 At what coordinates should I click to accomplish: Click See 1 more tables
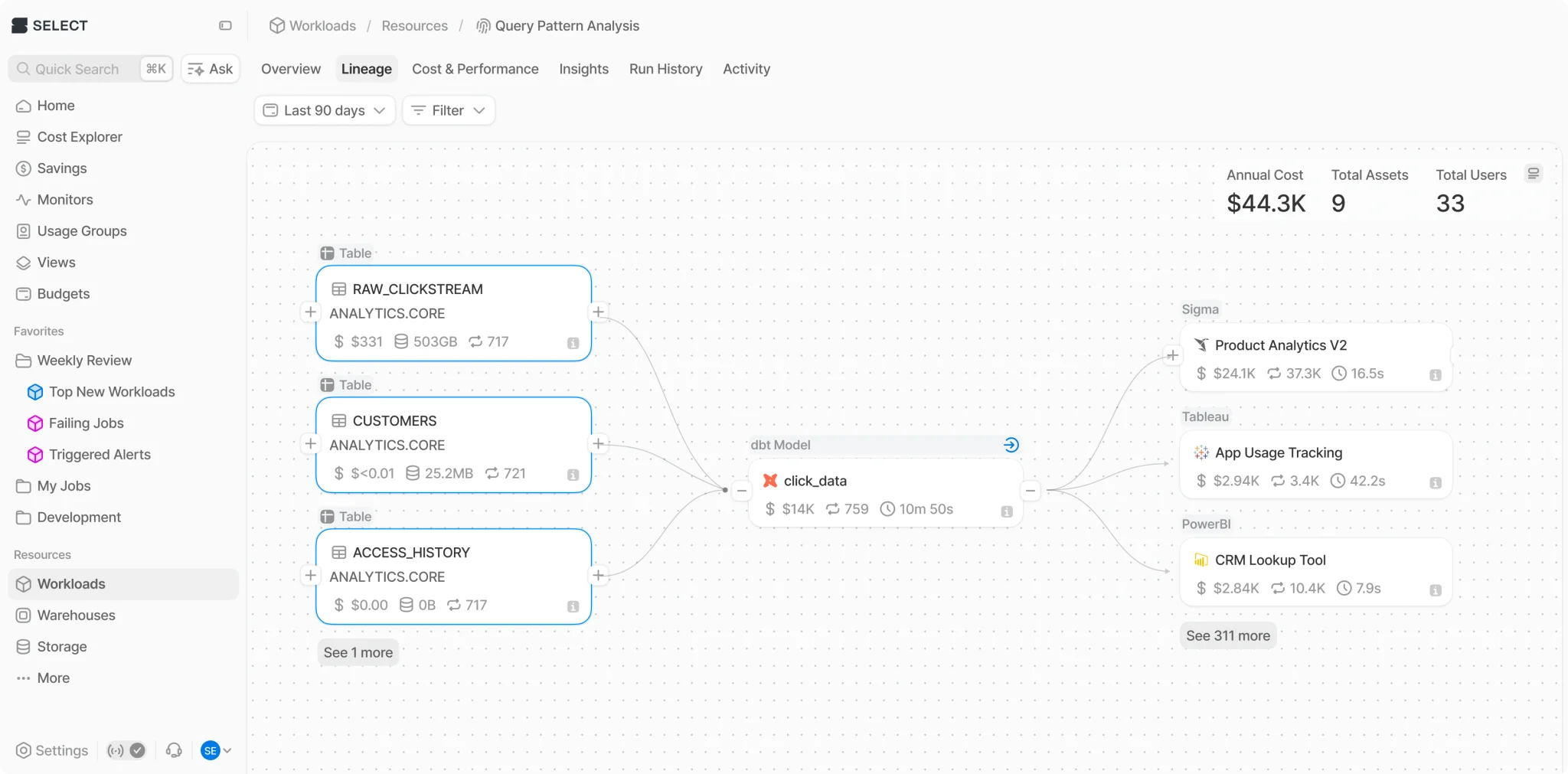(x=358, y=652)
